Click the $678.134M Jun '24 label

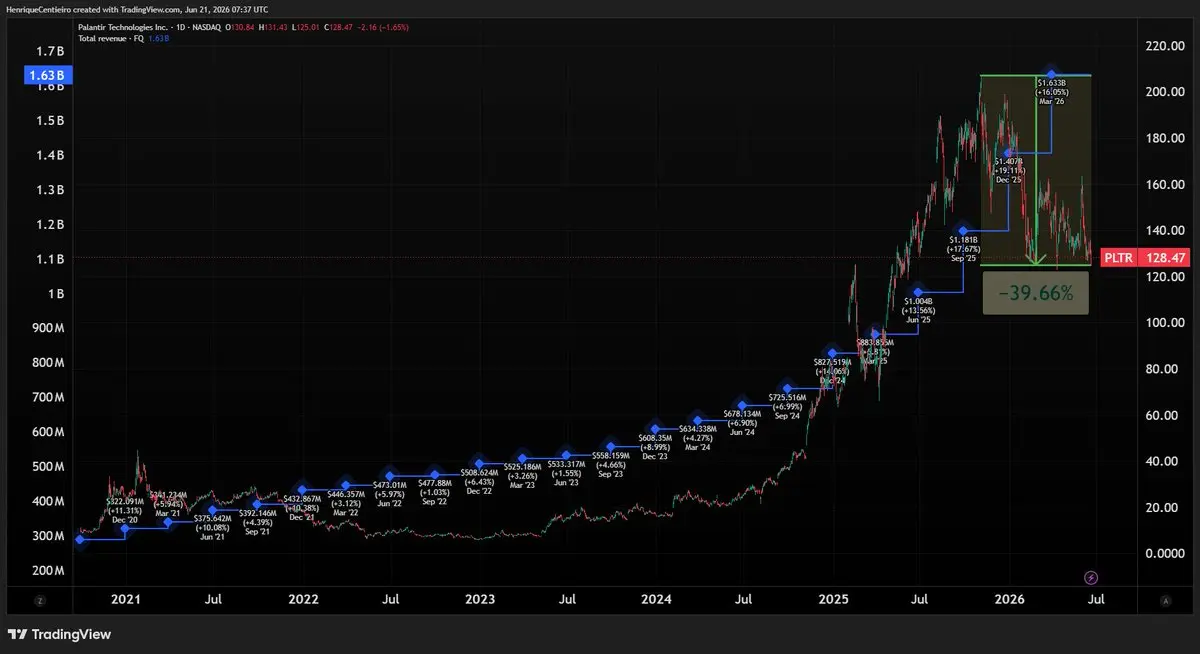tap(741, 421)
